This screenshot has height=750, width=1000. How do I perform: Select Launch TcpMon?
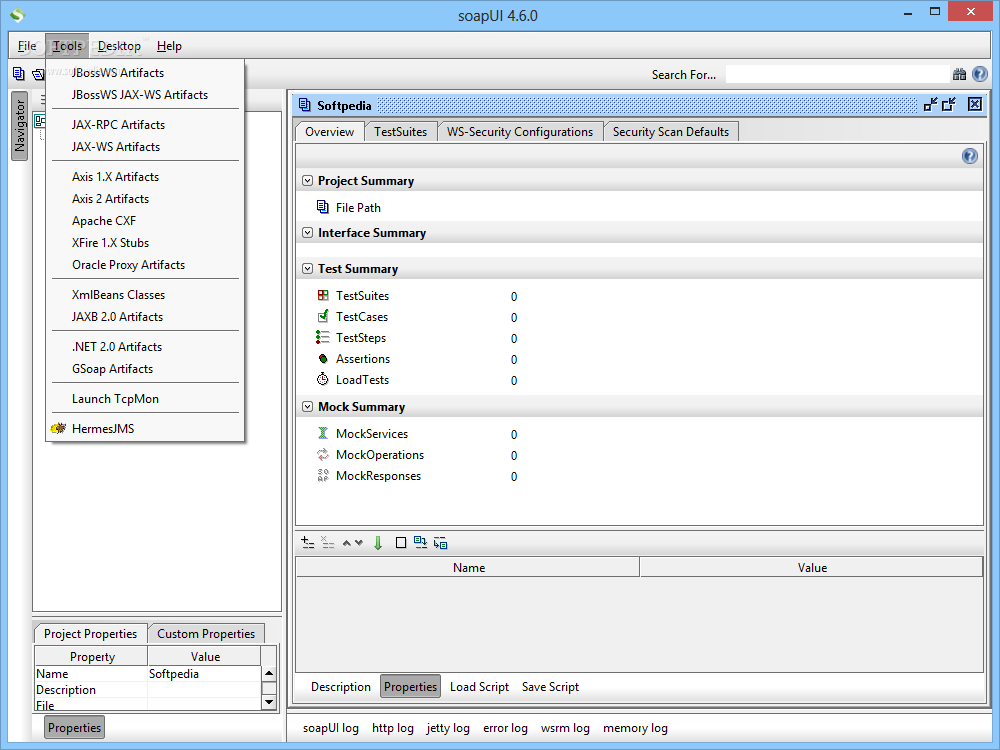coord(145,399)
